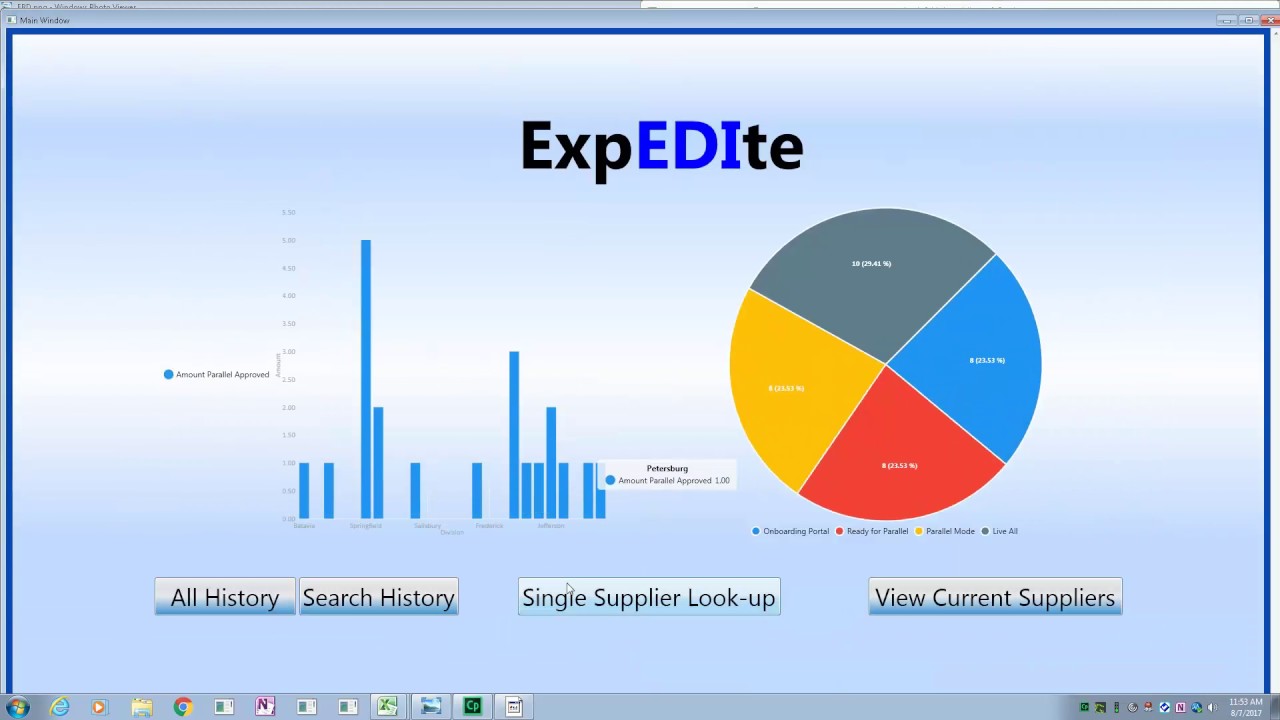Click the tallest 5.00 bar at Springfield
1280x720 pixels.
pyautogui.click(x=366, y=379)
